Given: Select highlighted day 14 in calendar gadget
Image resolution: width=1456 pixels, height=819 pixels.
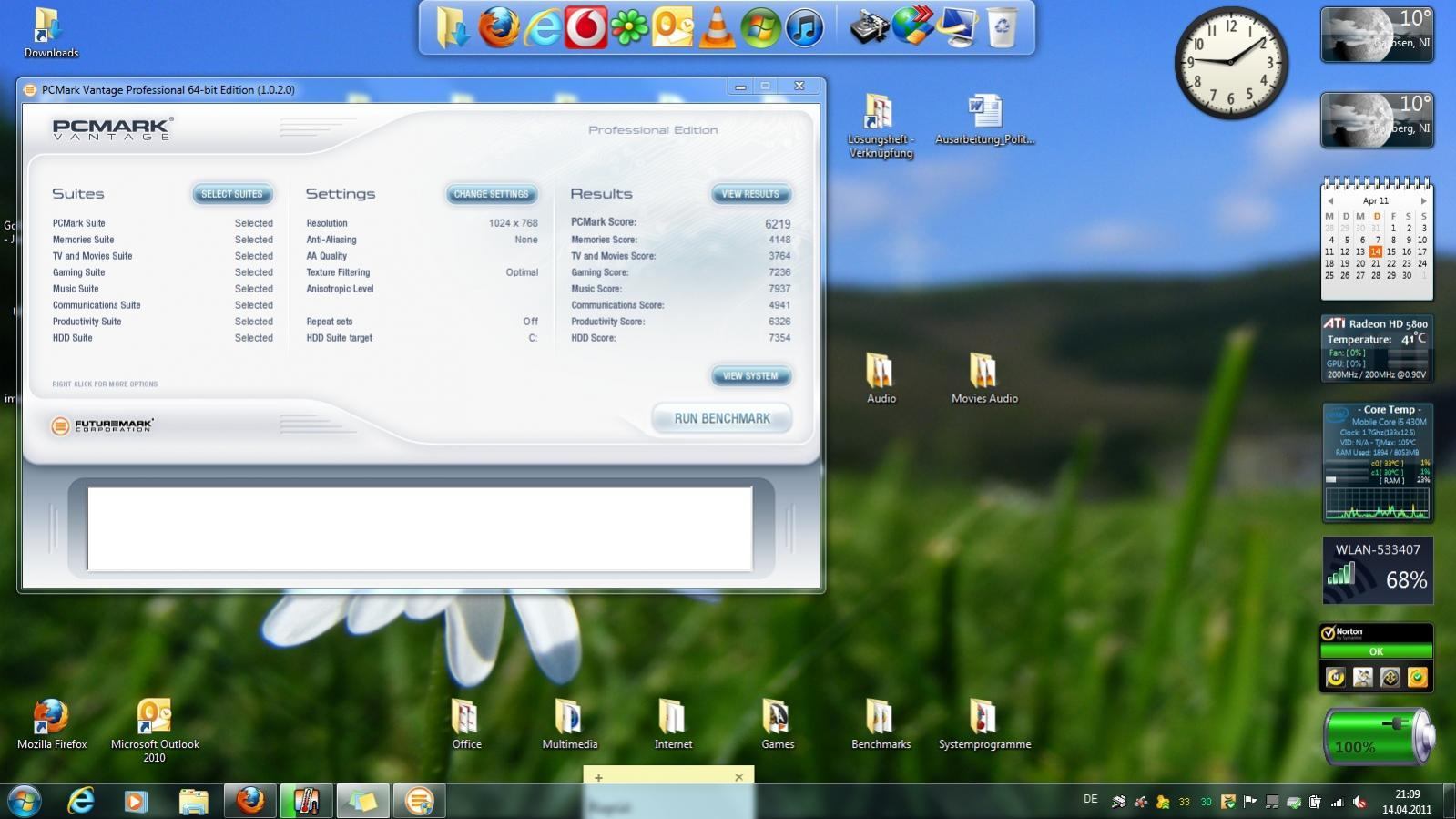Looking at the screenshot, I should point(1375,251).
